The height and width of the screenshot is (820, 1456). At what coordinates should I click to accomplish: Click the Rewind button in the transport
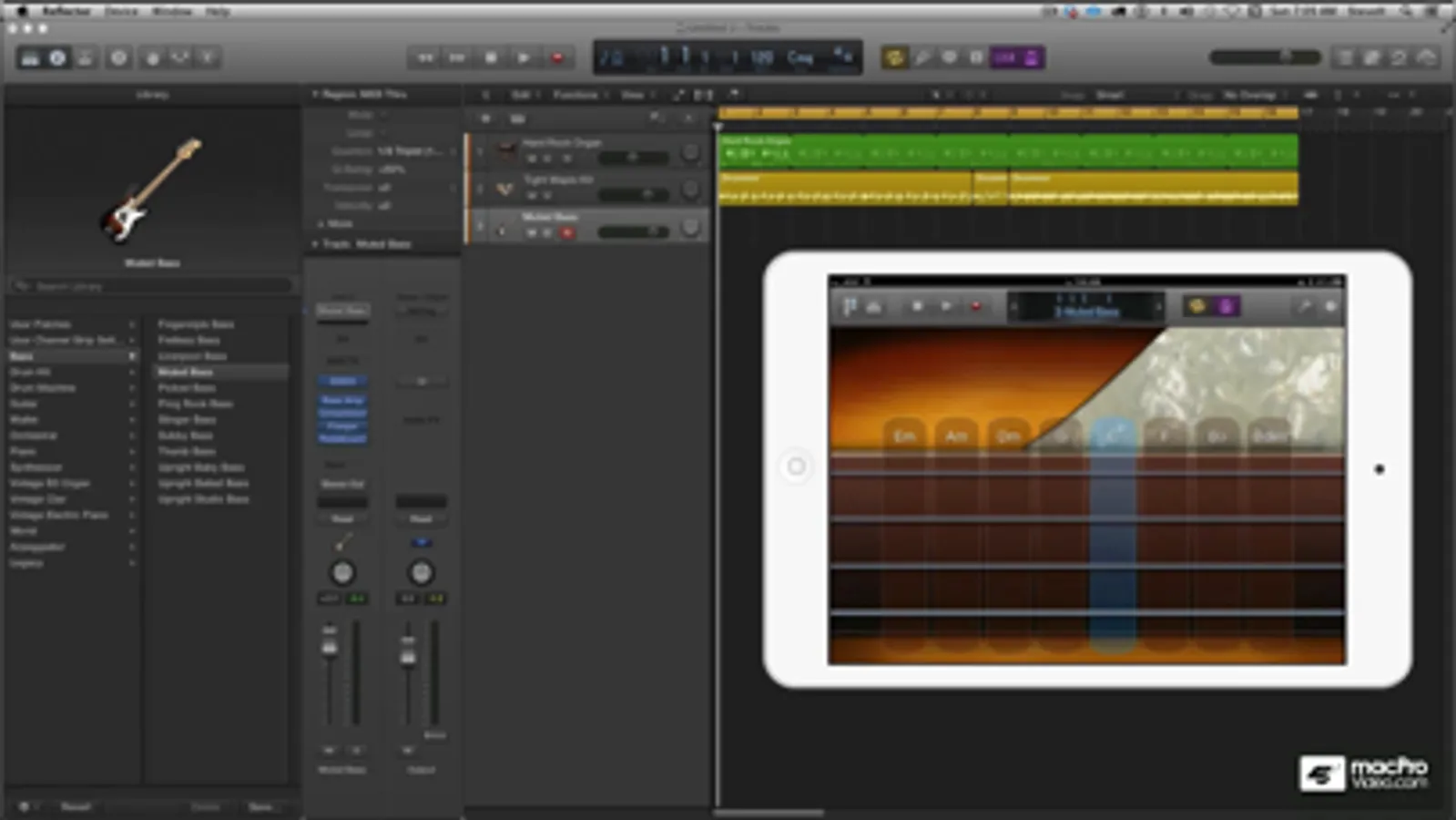coord(425,58)
